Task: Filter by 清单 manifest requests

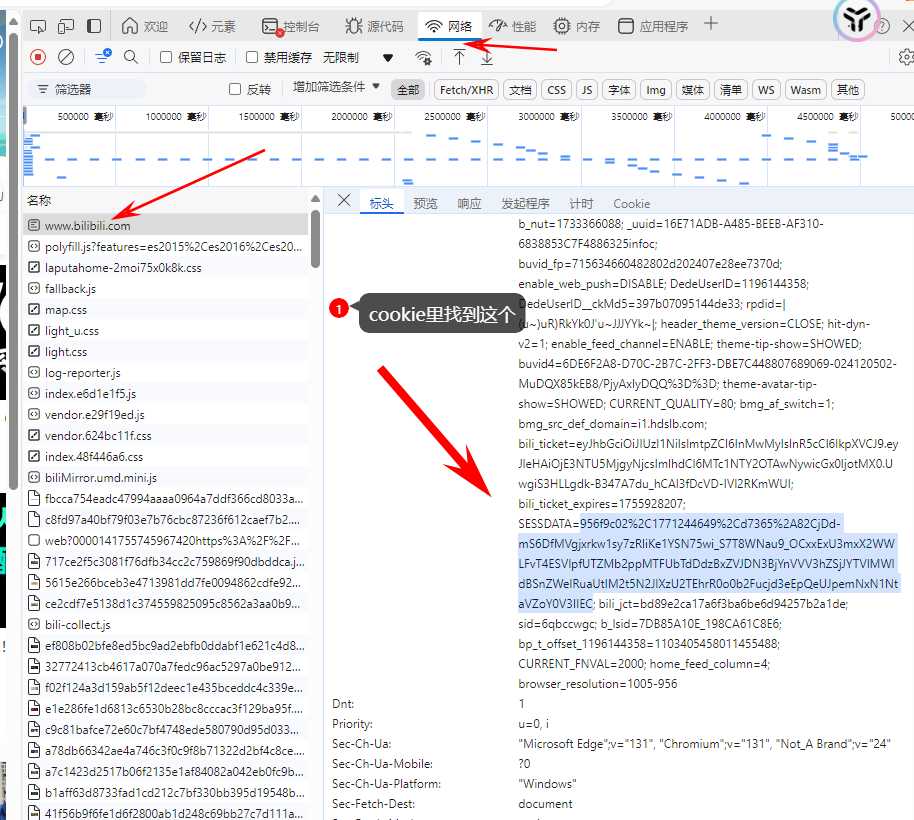Action: coord(730,90)
